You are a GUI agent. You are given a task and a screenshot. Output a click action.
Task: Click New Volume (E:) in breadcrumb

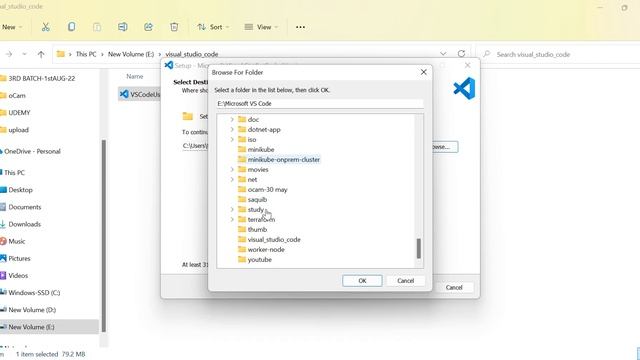pos(131,54)
